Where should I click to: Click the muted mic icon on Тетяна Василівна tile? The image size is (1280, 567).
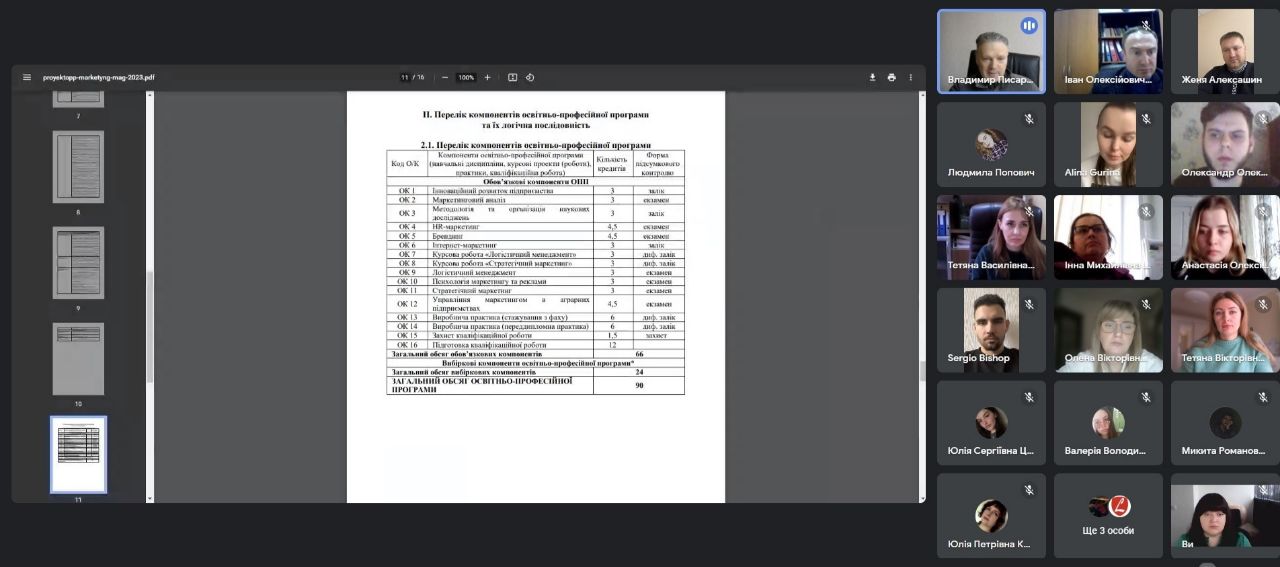click(1028, 212)
